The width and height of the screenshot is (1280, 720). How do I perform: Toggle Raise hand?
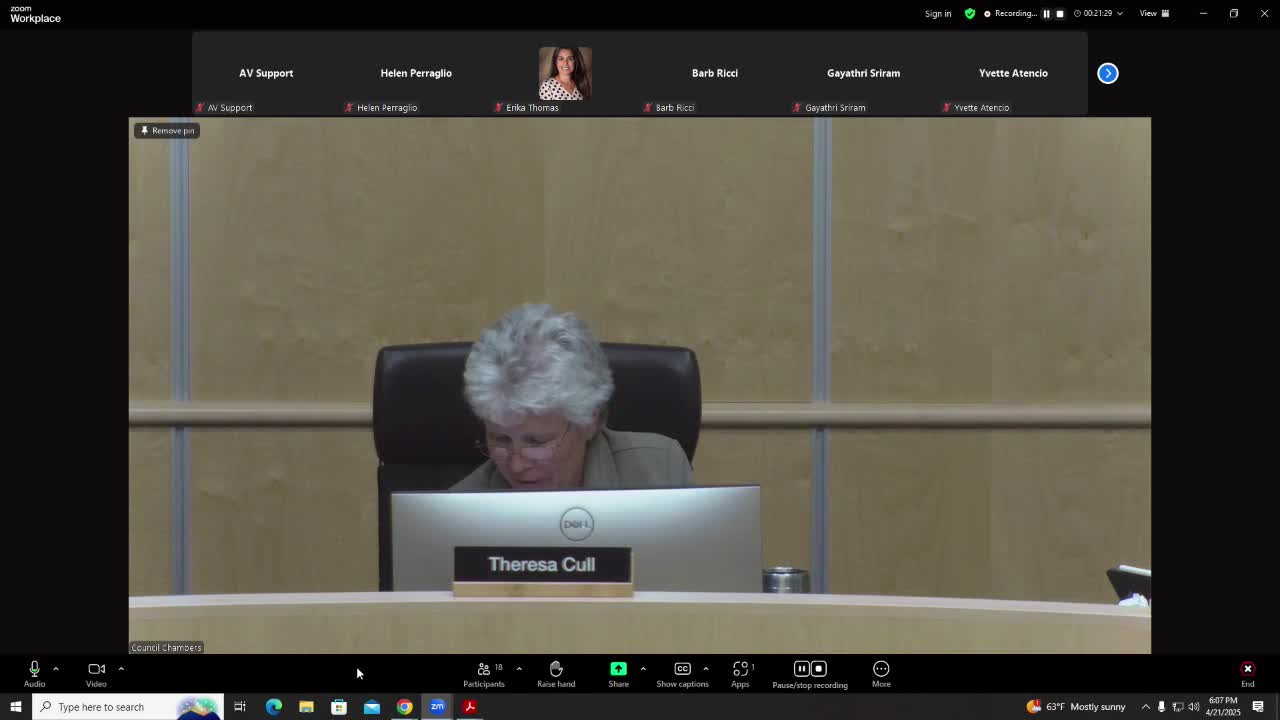click(x=556, y=674)
